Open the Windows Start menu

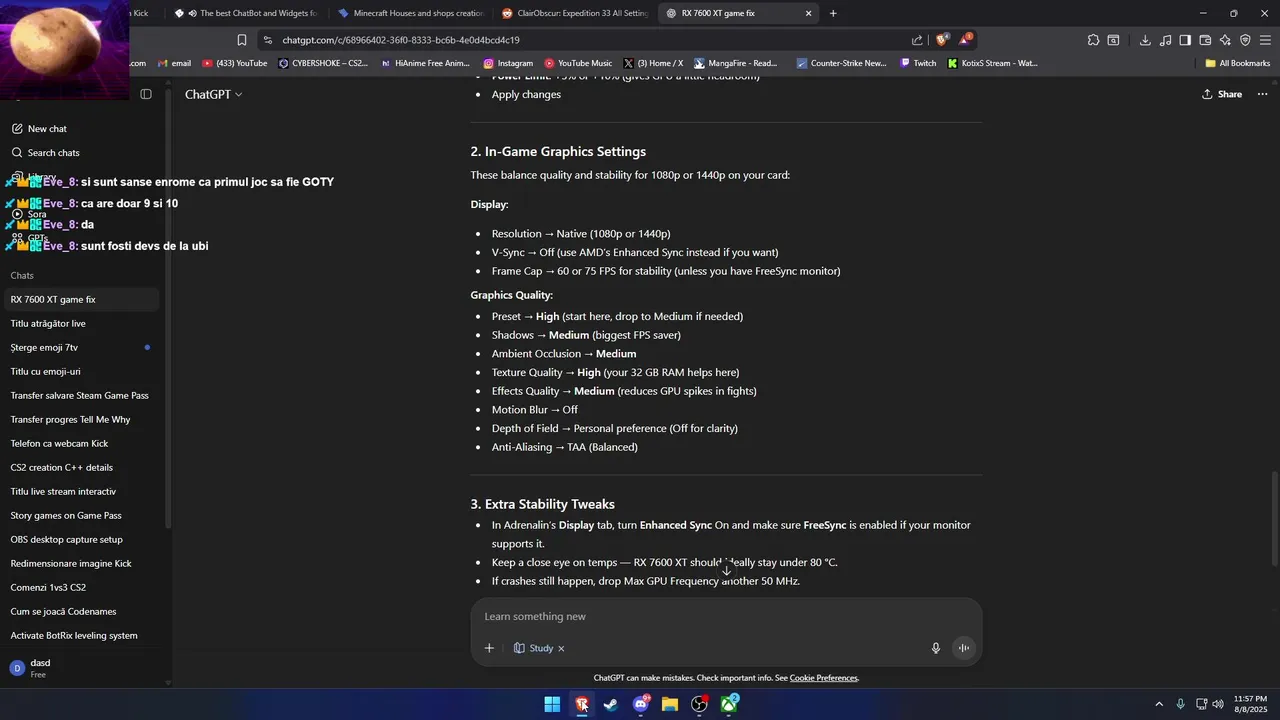[552, 704]
